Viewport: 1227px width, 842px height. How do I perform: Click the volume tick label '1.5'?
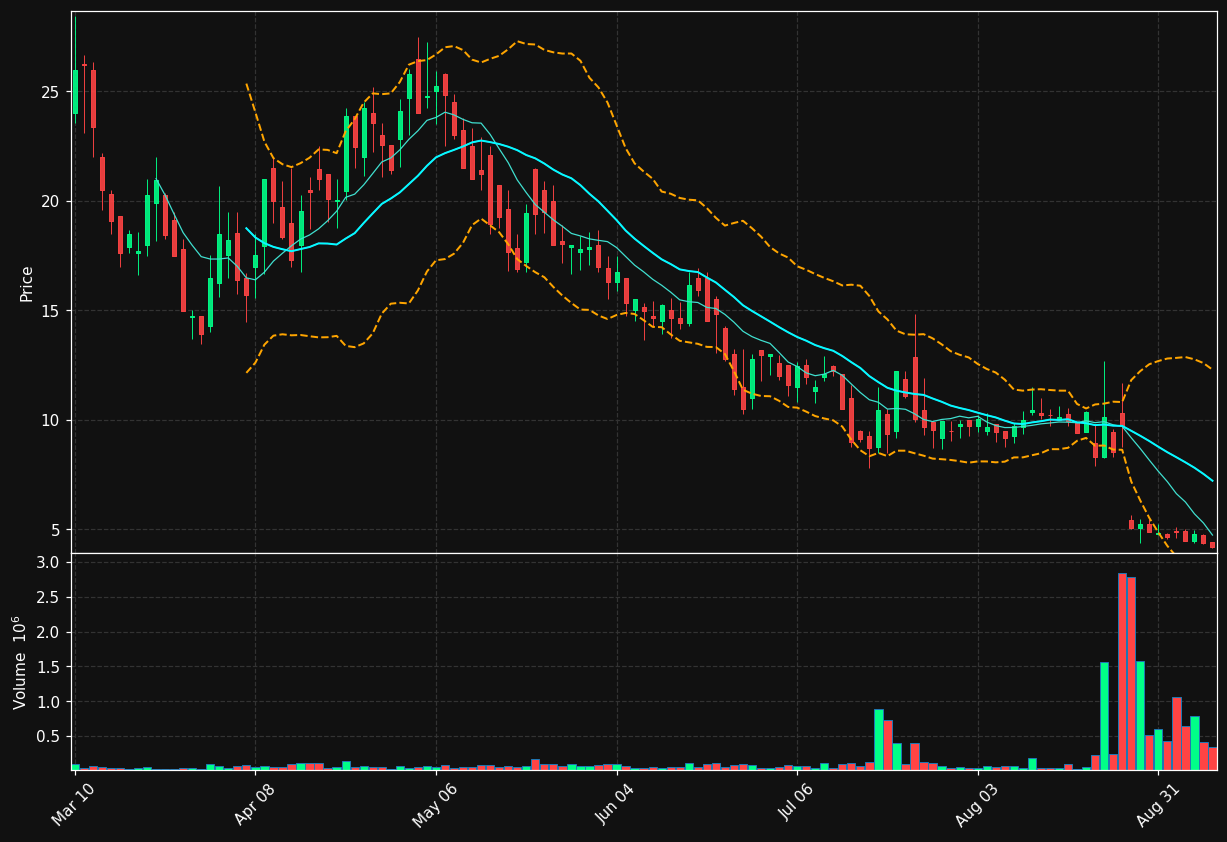(x=50, y=667)
